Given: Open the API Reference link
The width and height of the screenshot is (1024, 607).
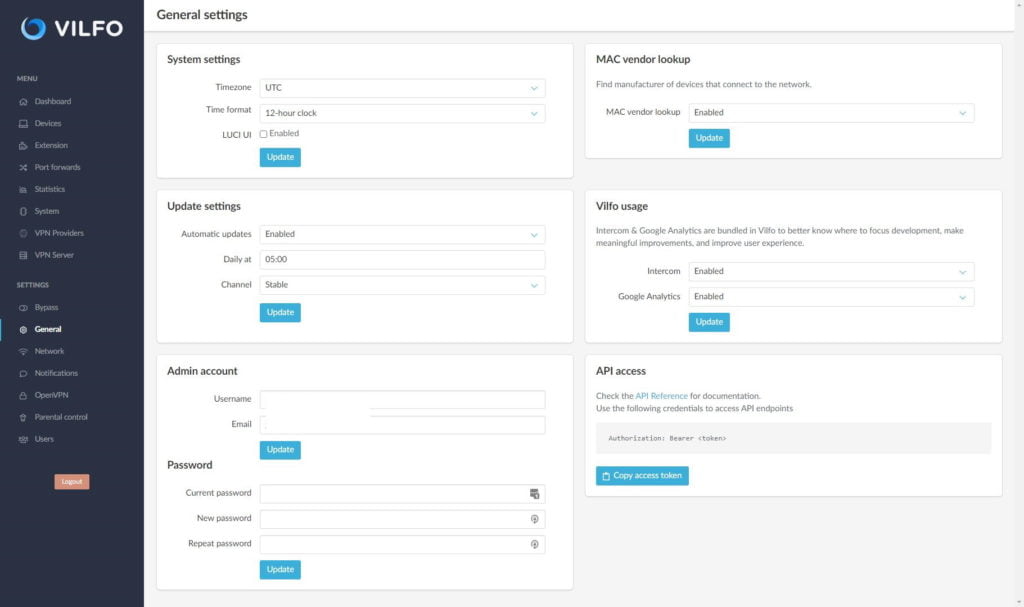Looking at the screenshot, I should click(x=661, y=396).
